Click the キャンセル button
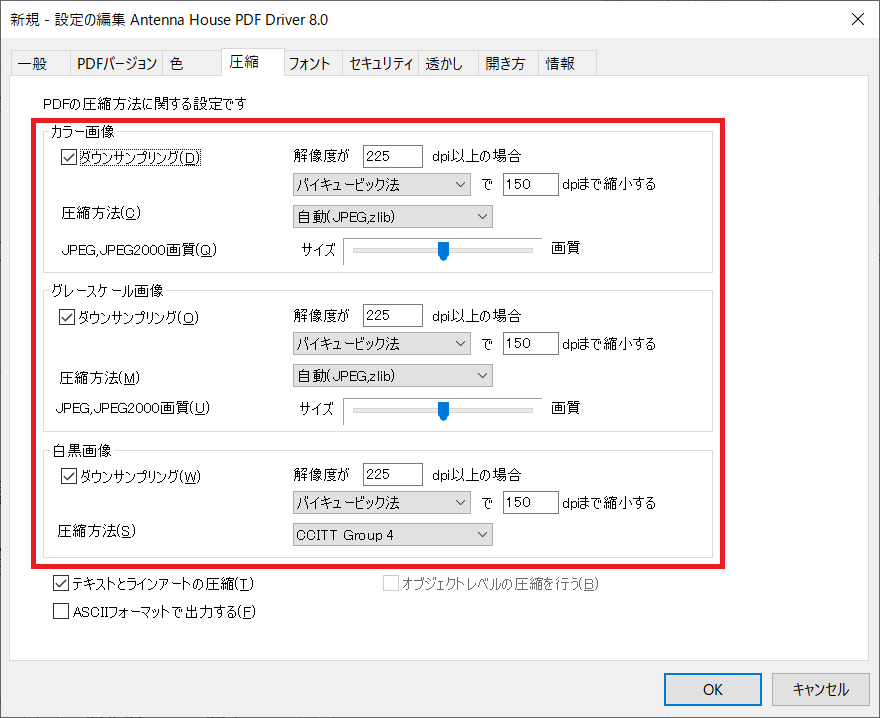This screenshot has width=880, height=718. (x=820, y=689)
